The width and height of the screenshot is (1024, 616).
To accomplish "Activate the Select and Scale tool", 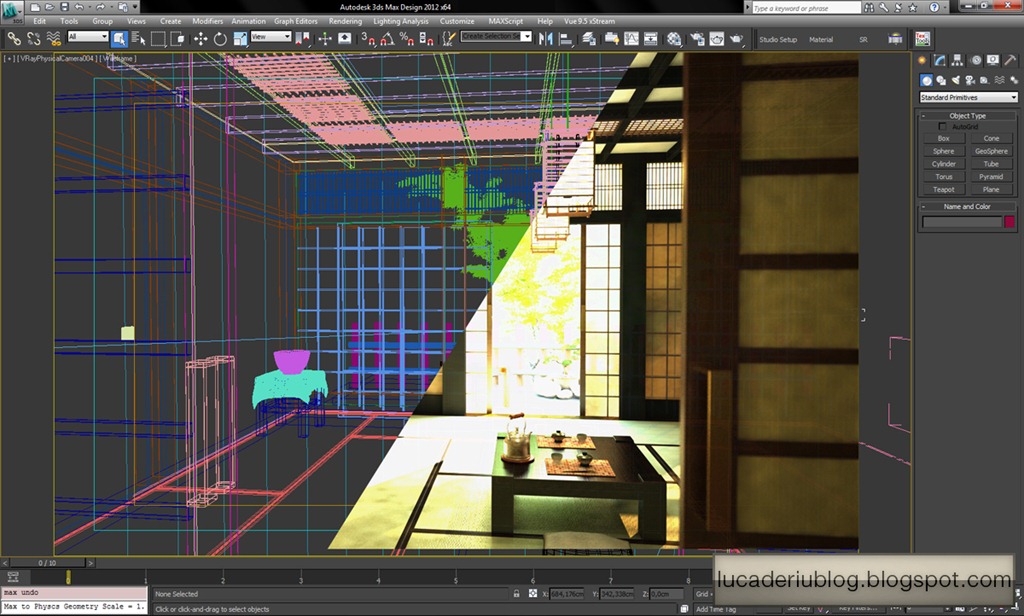I will (x=240, y=39).
